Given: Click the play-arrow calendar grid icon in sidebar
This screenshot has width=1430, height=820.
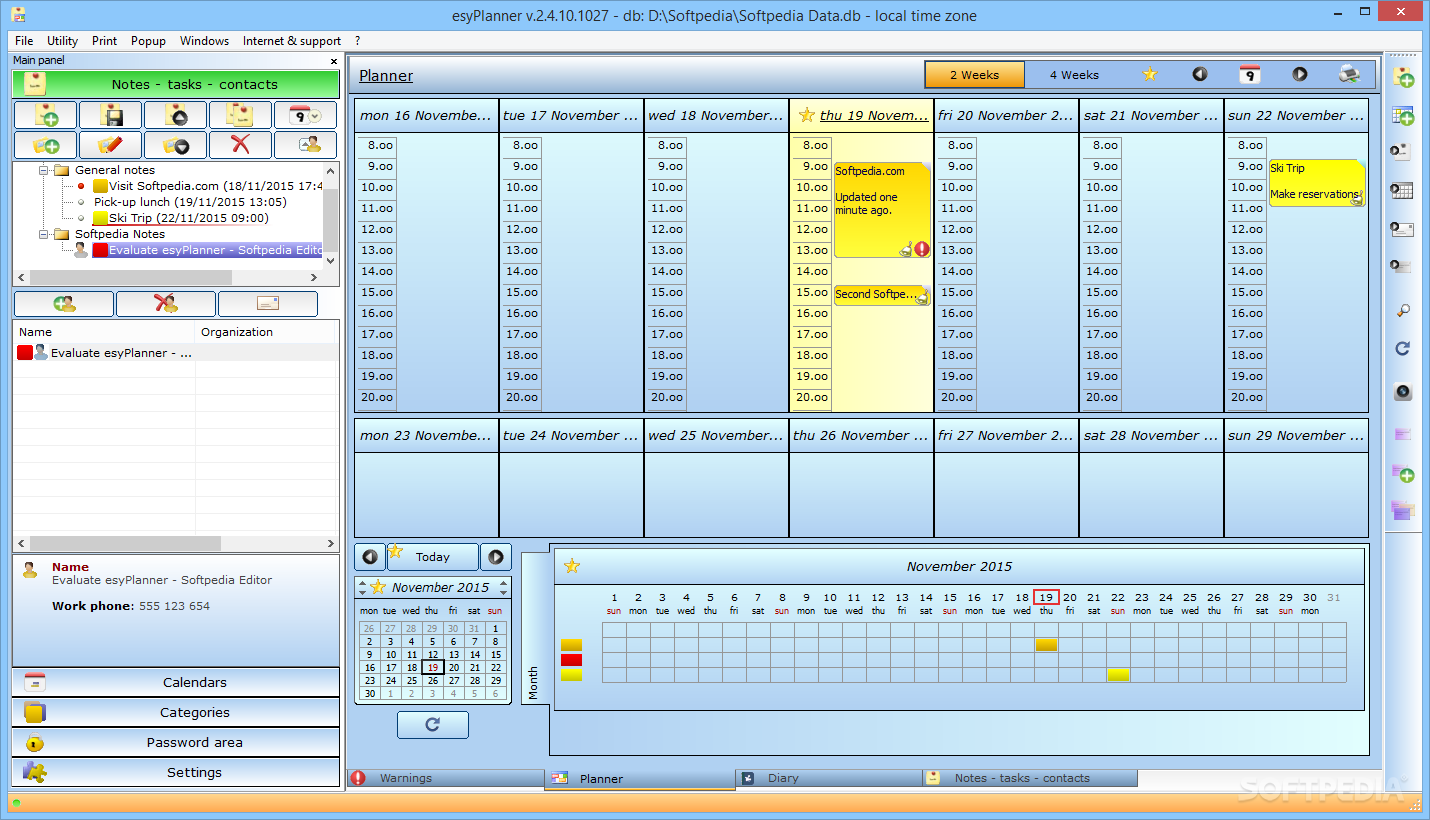Looking at the screenshot, I should (x=1402, y=190).
